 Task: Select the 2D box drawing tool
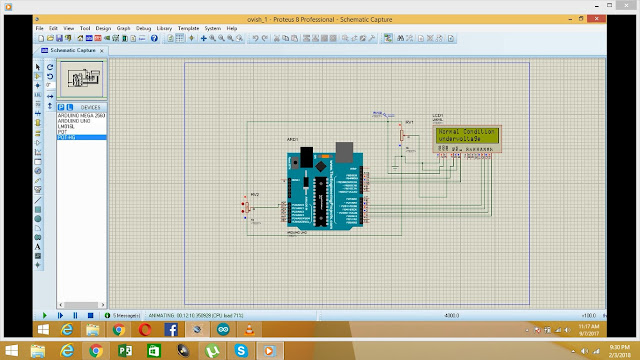[38, 209]
